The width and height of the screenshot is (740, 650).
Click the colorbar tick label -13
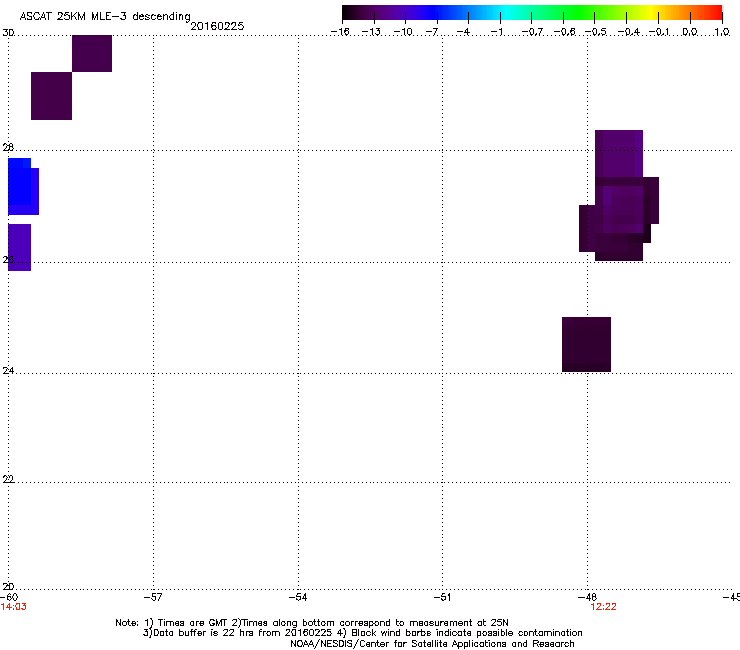[371, 32]
